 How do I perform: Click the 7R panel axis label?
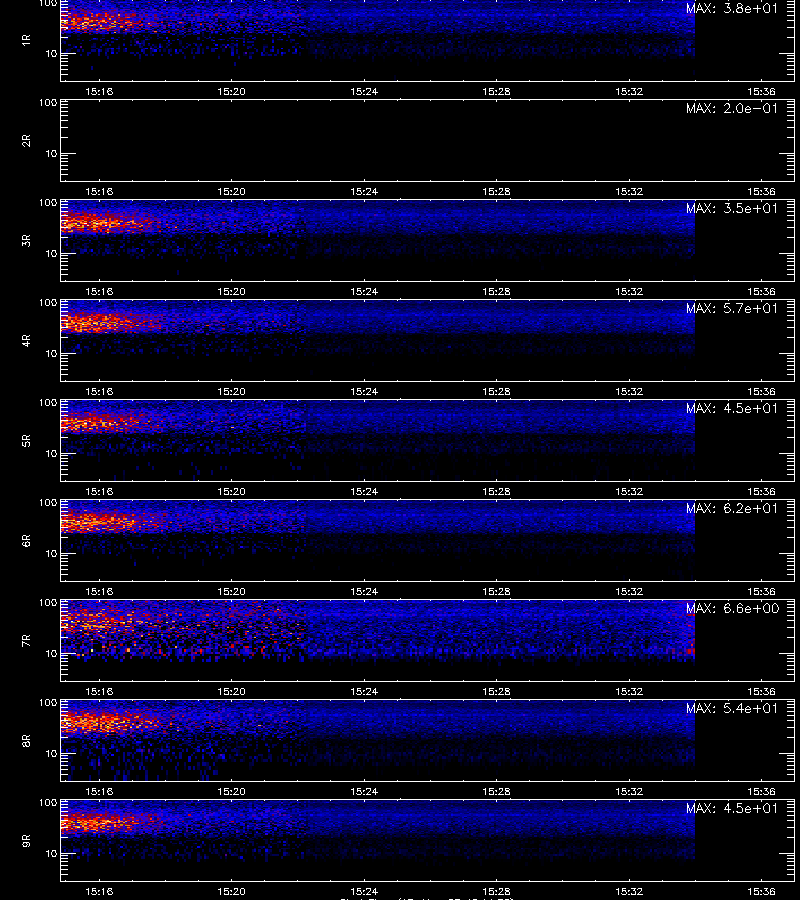(26, 641)
